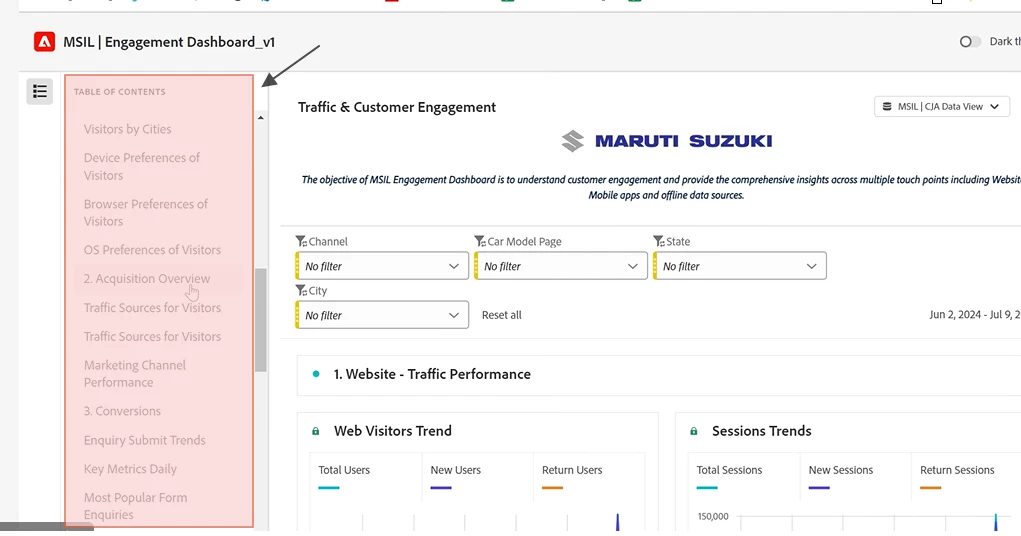Image resolution: width=1021 pixels, height=536 pixels.
Task: Toggle the Dark theme switch
Action: (x=970, y=42)
